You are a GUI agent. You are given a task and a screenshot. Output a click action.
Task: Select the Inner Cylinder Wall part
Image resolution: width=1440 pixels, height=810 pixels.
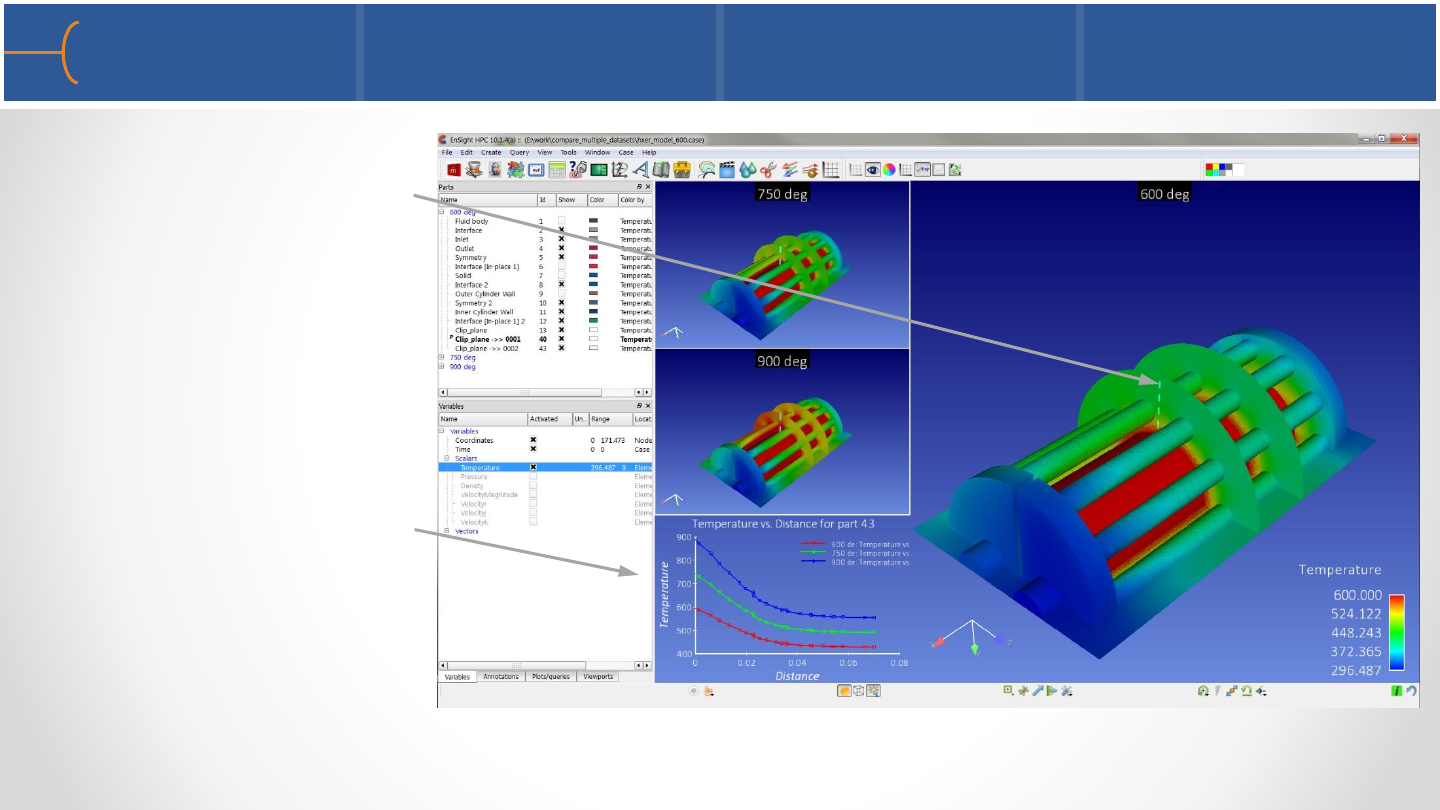[x=485, y=311]
